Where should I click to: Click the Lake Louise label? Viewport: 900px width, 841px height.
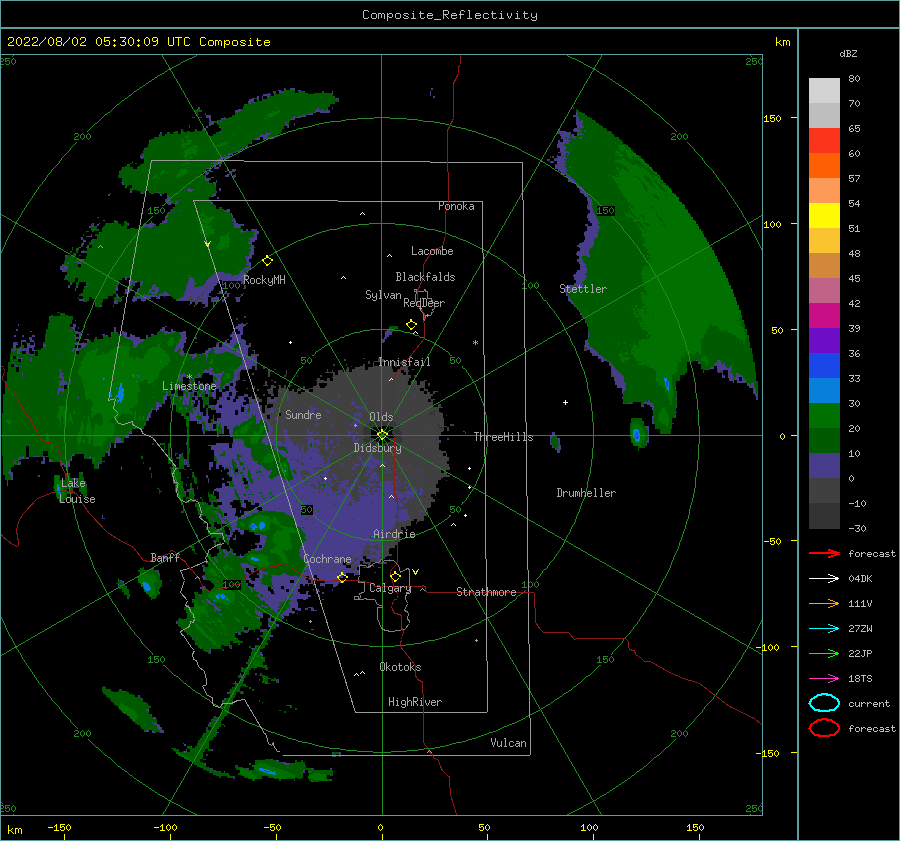[x=77, y=491]
